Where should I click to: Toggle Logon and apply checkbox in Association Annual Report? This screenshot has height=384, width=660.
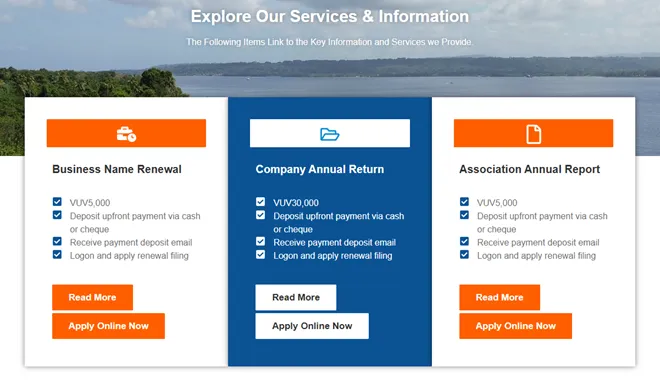point(464,255)
